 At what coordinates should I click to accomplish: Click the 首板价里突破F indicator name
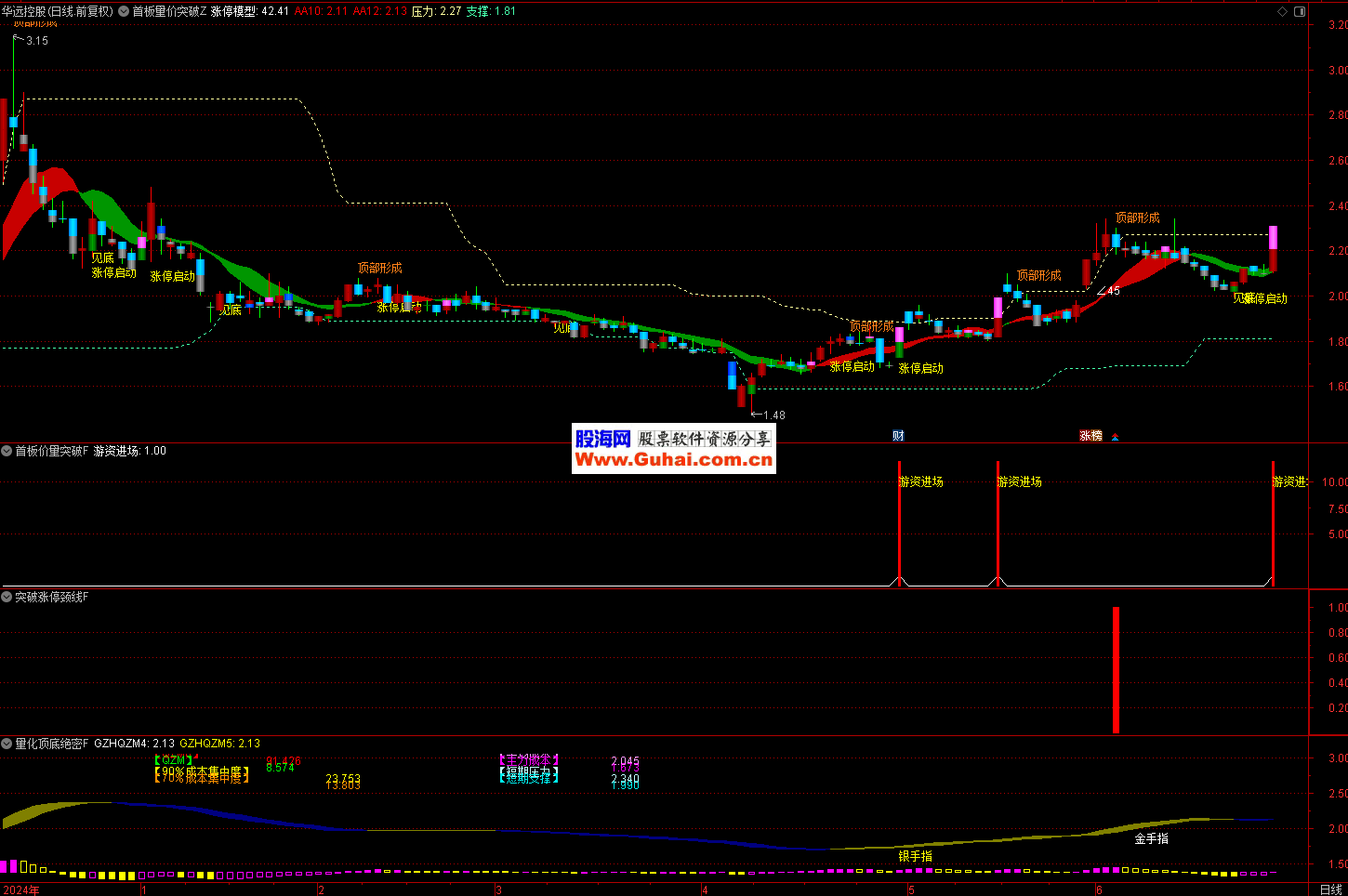(x=52, y=451)
